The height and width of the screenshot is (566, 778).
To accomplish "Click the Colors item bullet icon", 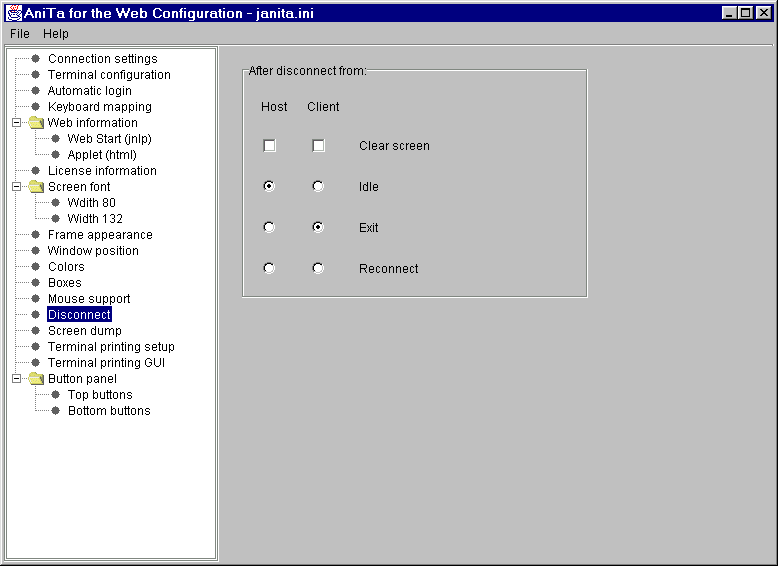I will (36, 267).
